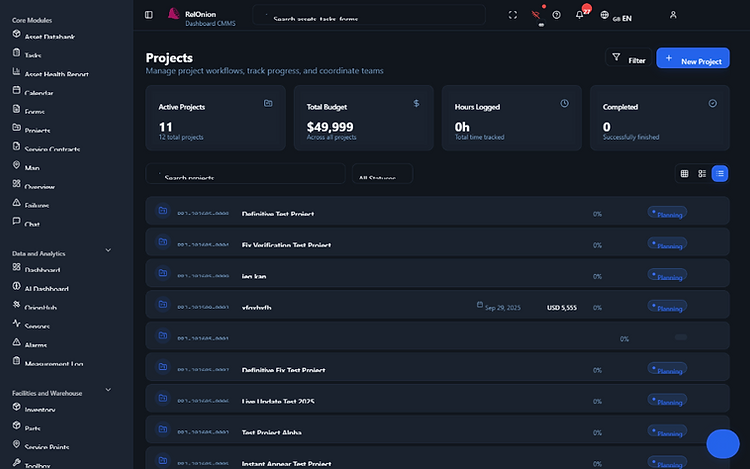Open Tasks in sidebar
This screenshot has width=750, height=469.
point(33,55)
